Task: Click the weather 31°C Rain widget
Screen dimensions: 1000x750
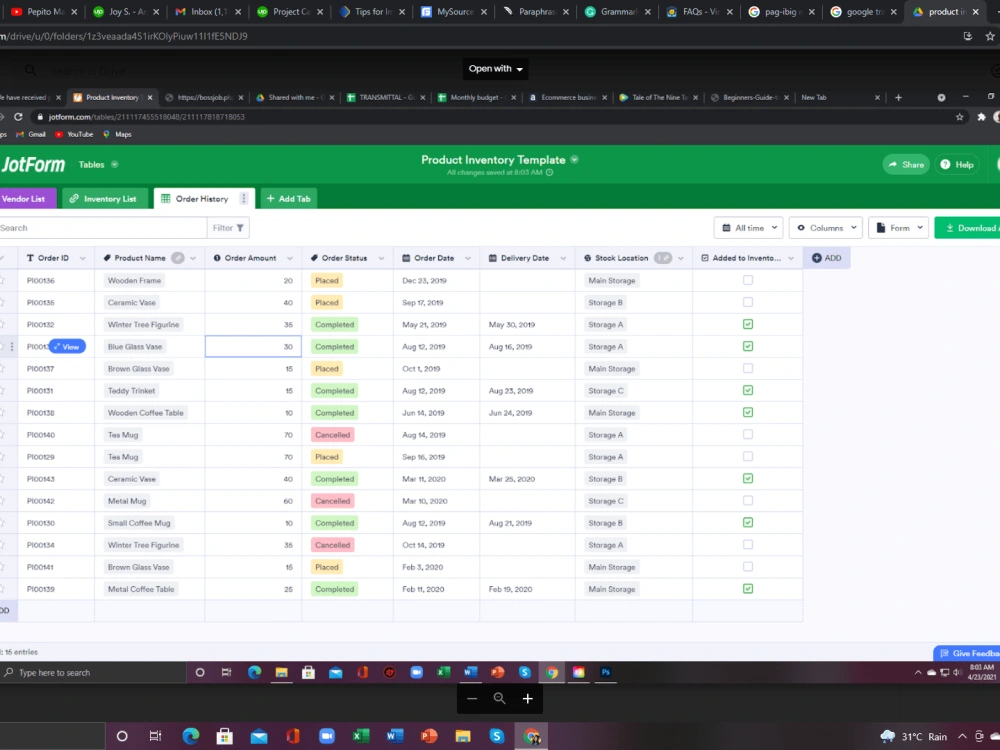Action: tap(913, 737)
